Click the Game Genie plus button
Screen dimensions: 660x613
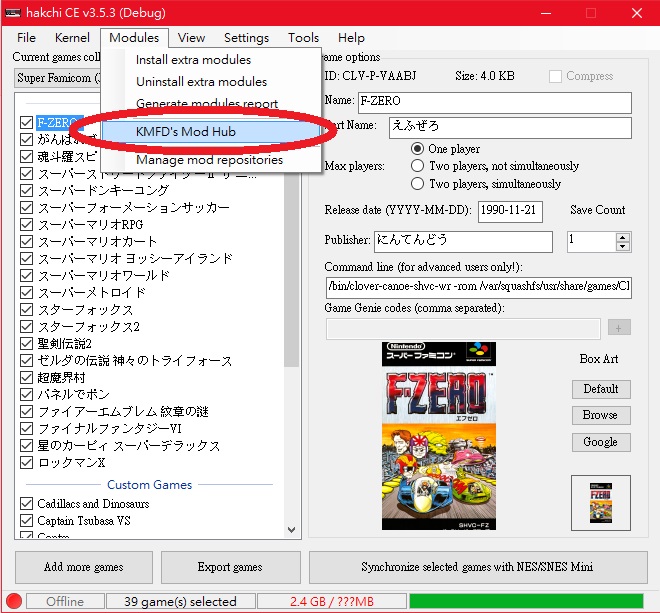click(x=619, y=328)
